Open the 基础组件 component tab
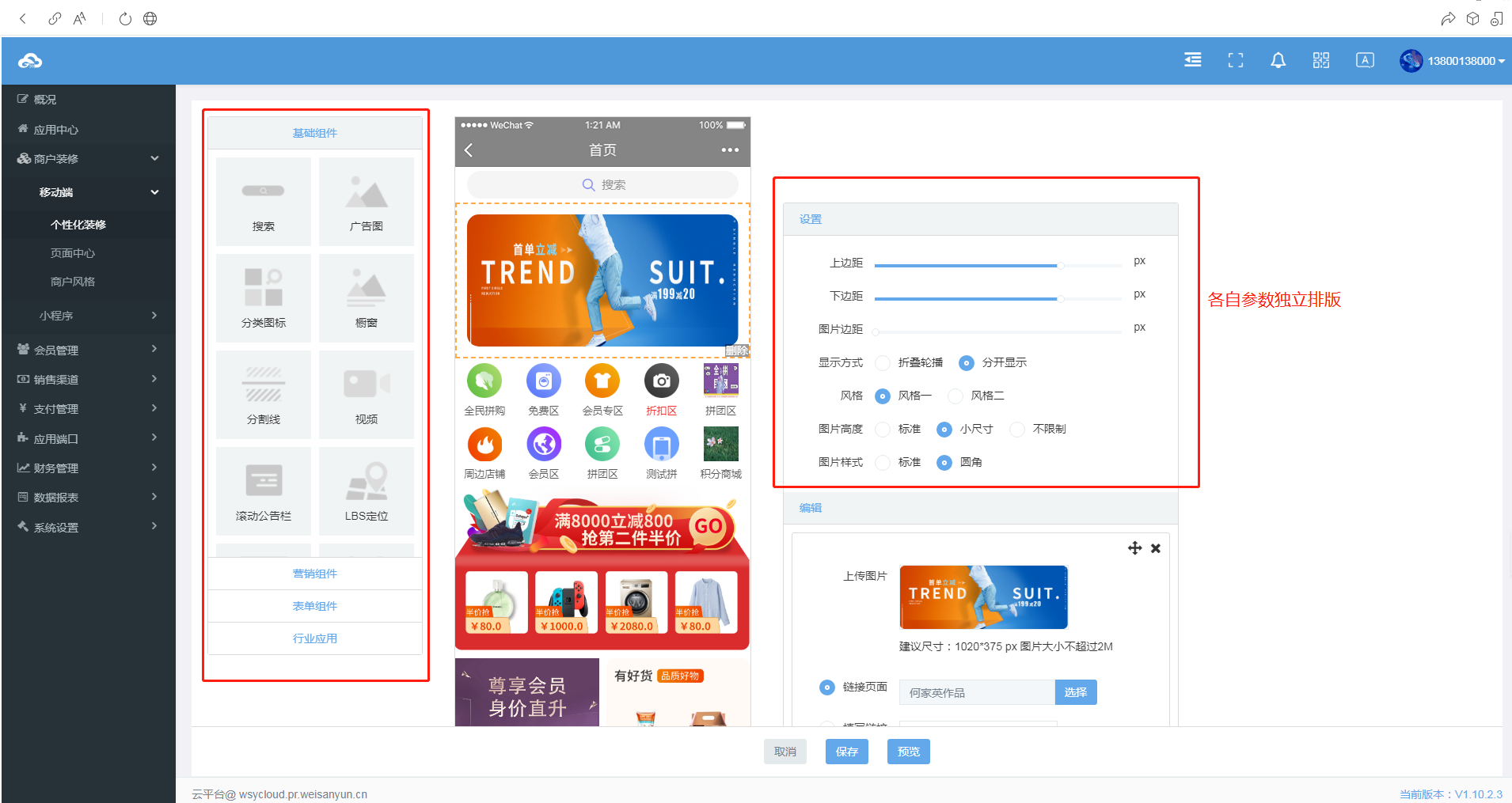1512x803 pixels. click(x=315, y=133)
